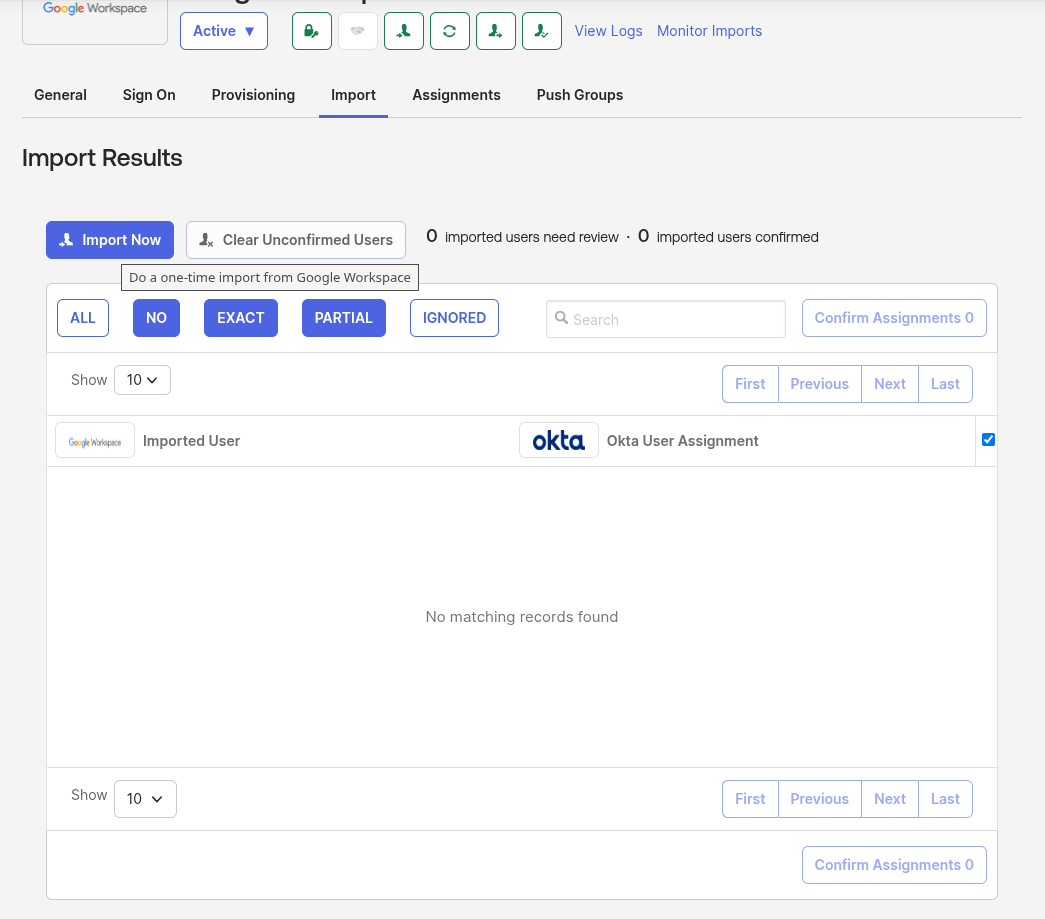Viewport: 1045px width, 919px height.
Task: Open the Active status dropdown
Action: coord(223,31)
